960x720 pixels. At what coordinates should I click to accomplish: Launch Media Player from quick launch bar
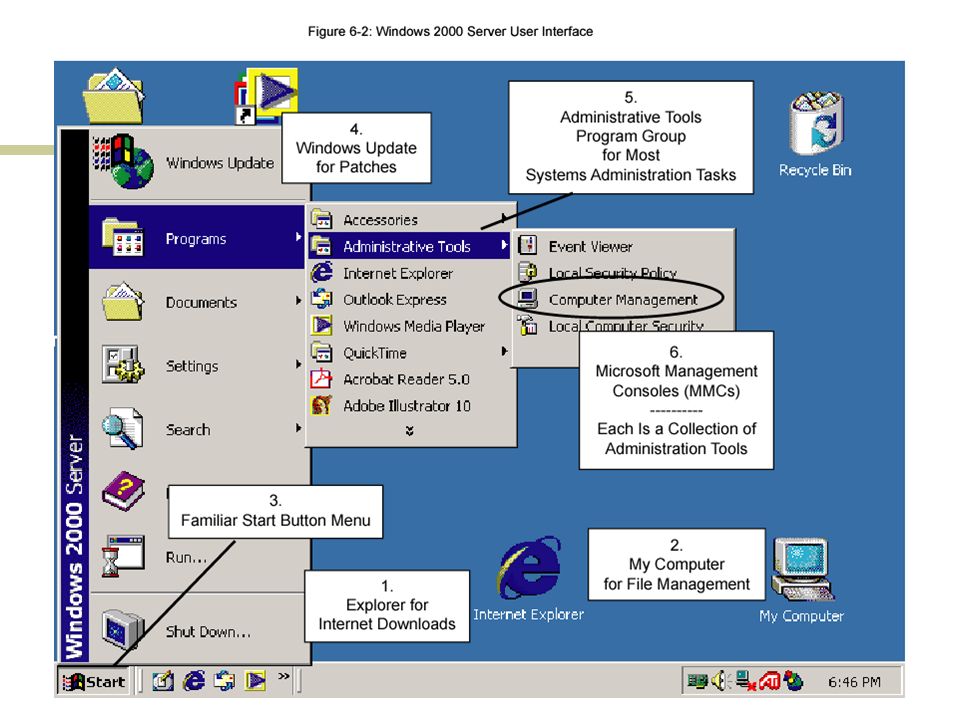(255, 681)
